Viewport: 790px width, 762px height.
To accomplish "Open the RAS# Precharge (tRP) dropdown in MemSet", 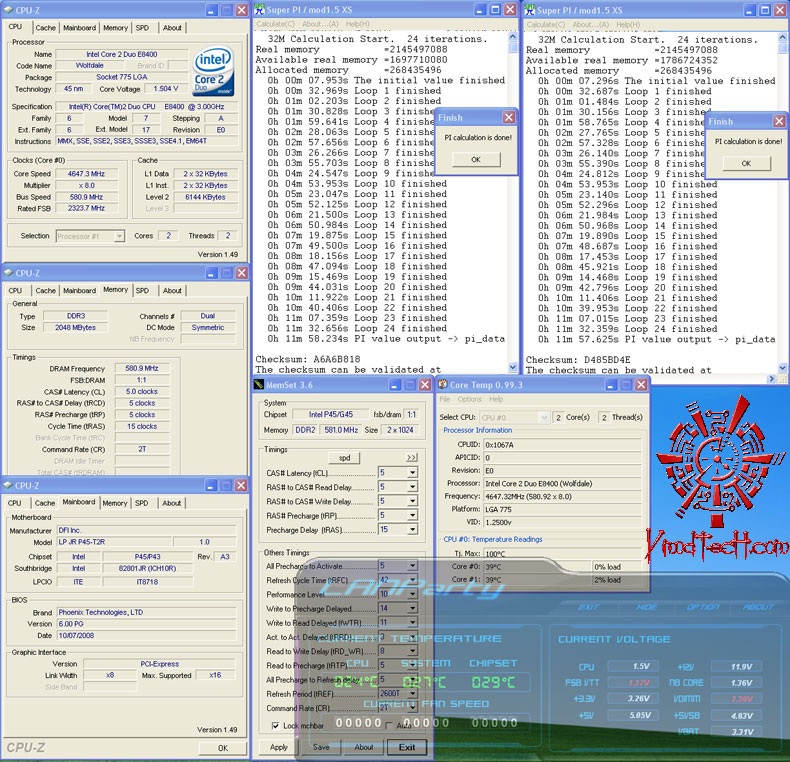I will (413, 515).
